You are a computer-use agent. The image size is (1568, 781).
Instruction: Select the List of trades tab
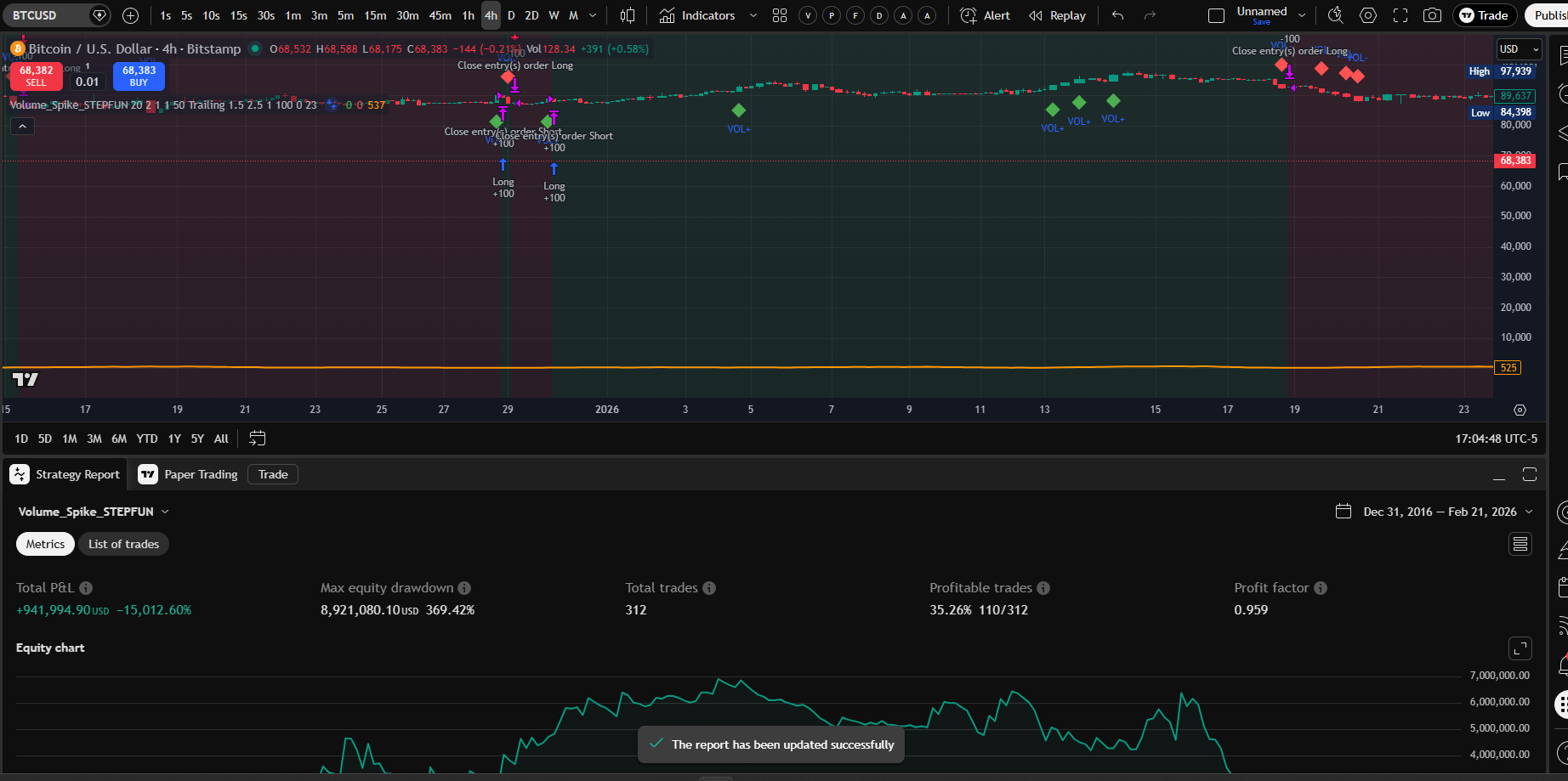point(123,544)
